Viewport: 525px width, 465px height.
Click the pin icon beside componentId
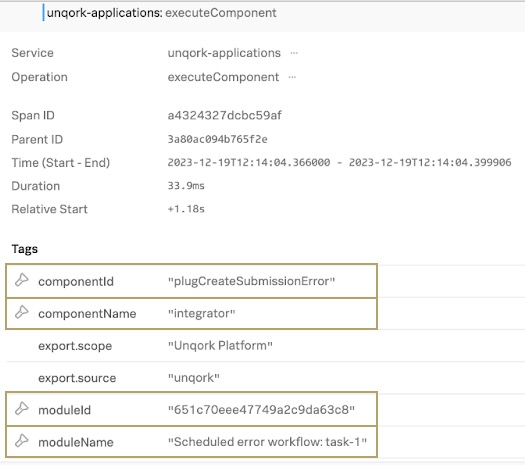tap(22, 280)
